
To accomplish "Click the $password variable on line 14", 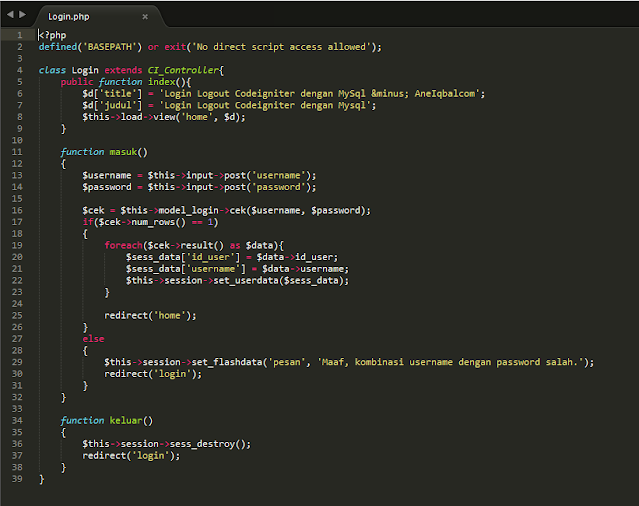I will (107, 187).
